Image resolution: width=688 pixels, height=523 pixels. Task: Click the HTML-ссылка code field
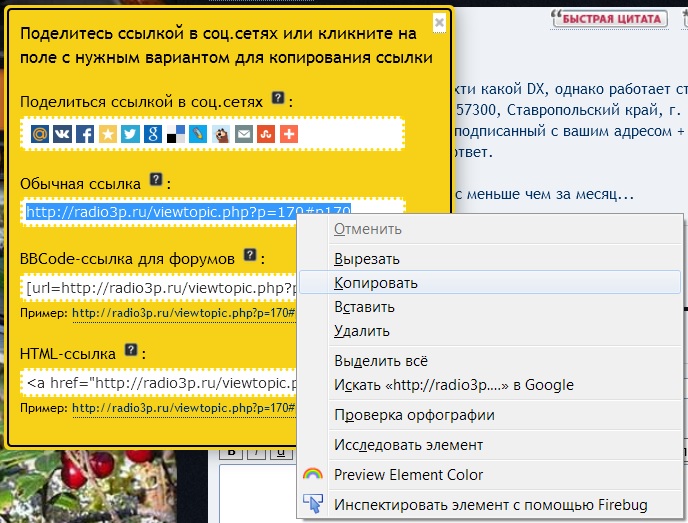pyautogui.click(x=160, y=383)
